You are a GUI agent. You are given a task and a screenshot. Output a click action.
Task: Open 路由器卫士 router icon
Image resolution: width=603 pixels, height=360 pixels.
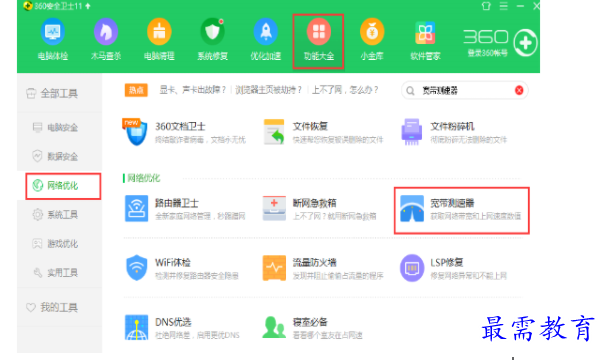coord(137,208)
